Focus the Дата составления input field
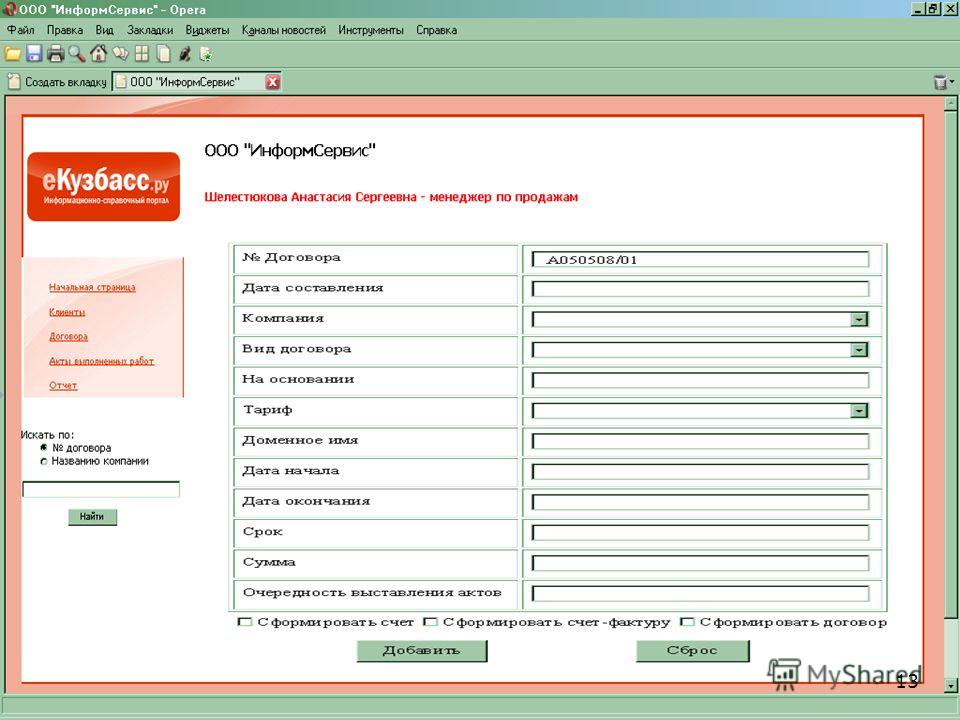This screenshot has width=960, height=720. [x=700, y=289]
